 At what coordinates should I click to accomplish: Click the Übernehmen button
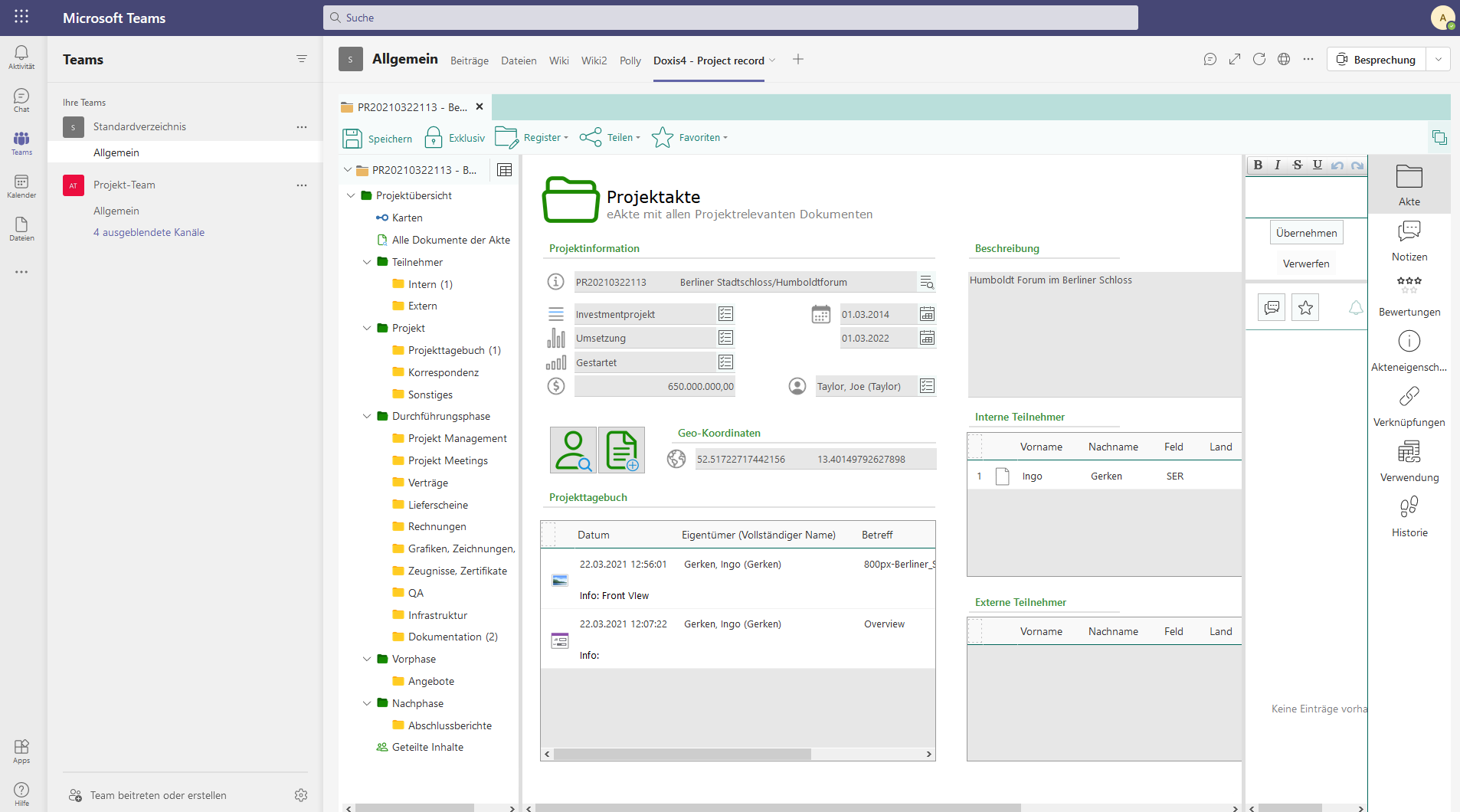(x=1305, y=232)
